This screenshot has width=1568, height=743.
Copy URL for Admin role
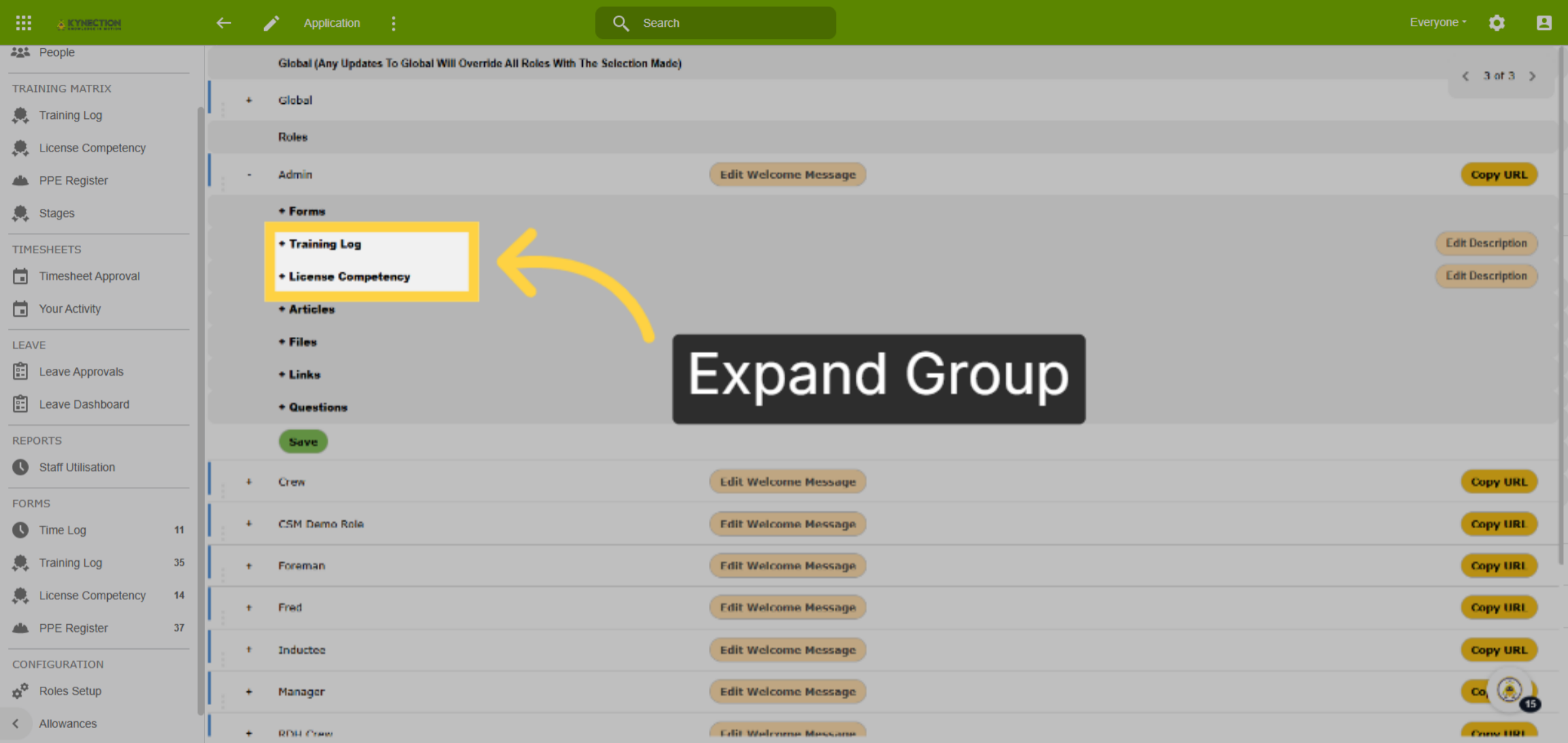[1499, 174]
